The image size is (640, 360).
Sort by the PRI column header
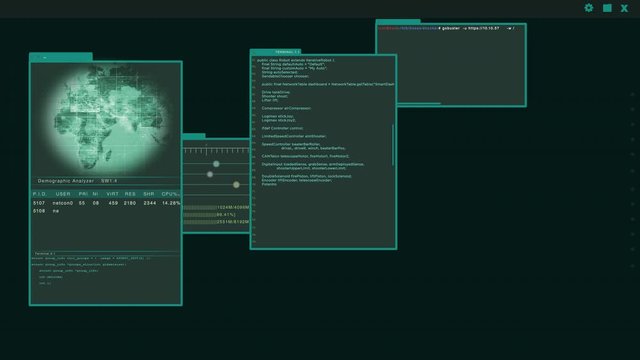[x=83, y=194]
